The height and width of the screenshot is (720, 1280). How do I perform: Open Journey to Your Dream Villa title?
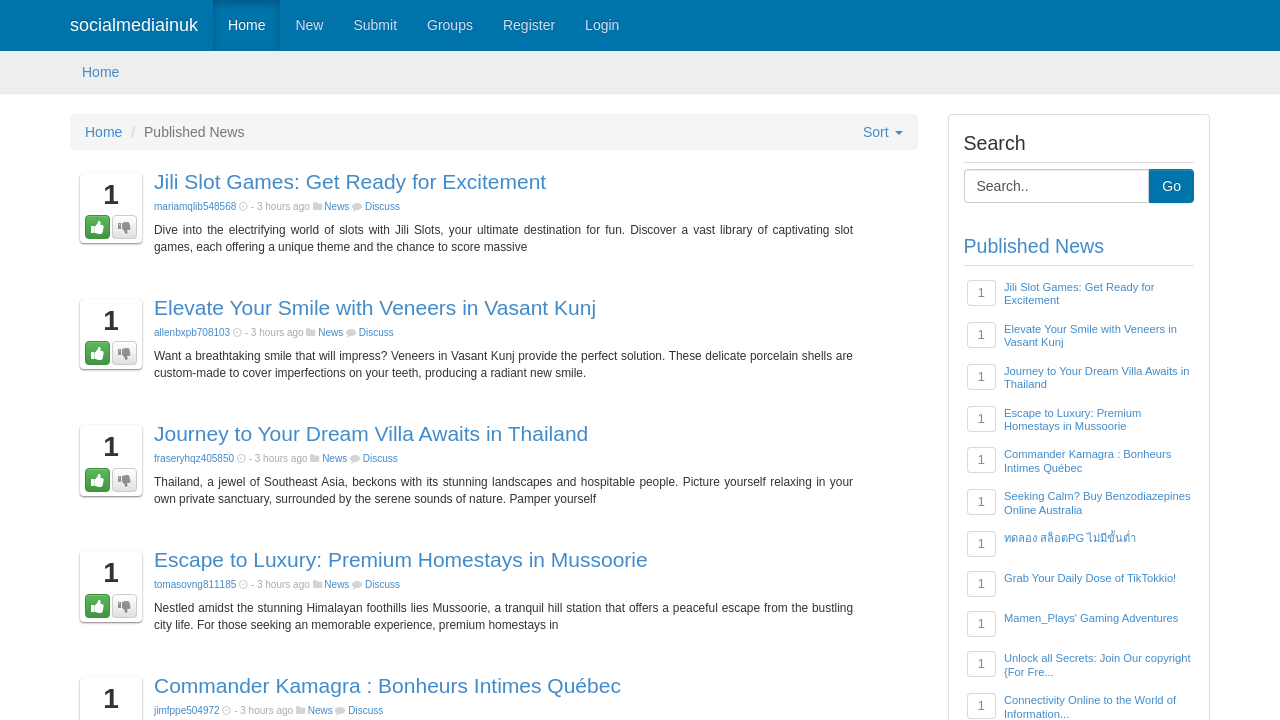point(371,434)
